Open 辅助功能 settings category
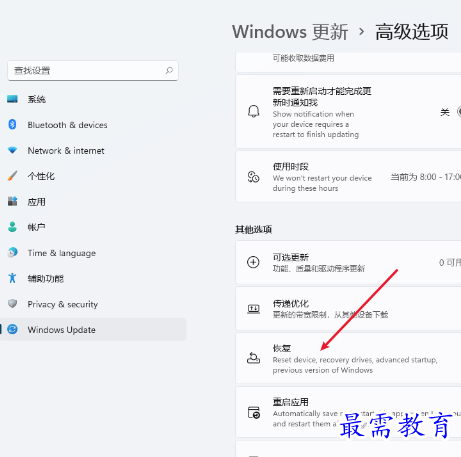The width and height of the screenshot is (461, 457). coord(46,278)
